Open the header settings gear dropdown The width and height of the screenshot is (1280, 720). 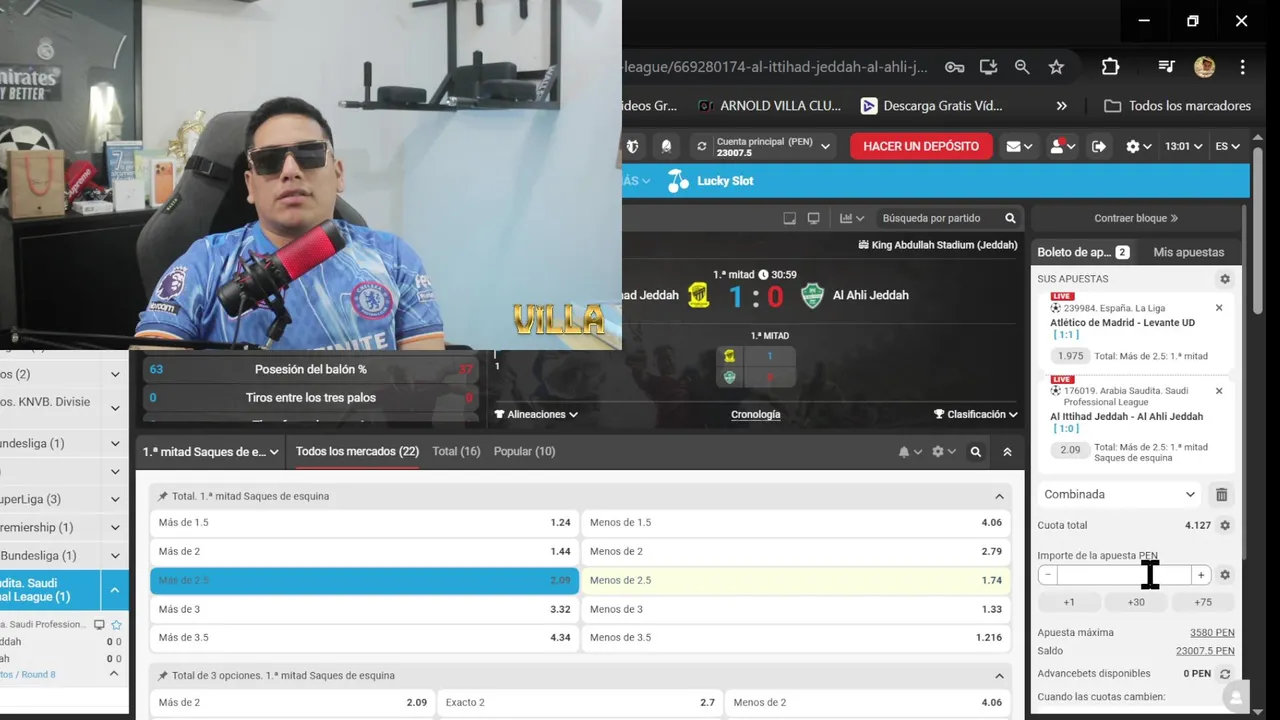tap(1138, 146)
